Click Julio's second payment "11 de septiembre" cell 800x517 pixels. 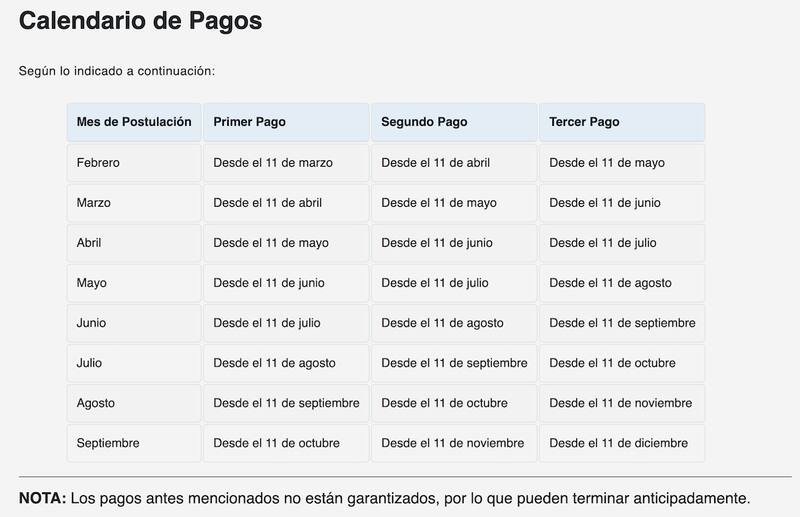(454, 363)
